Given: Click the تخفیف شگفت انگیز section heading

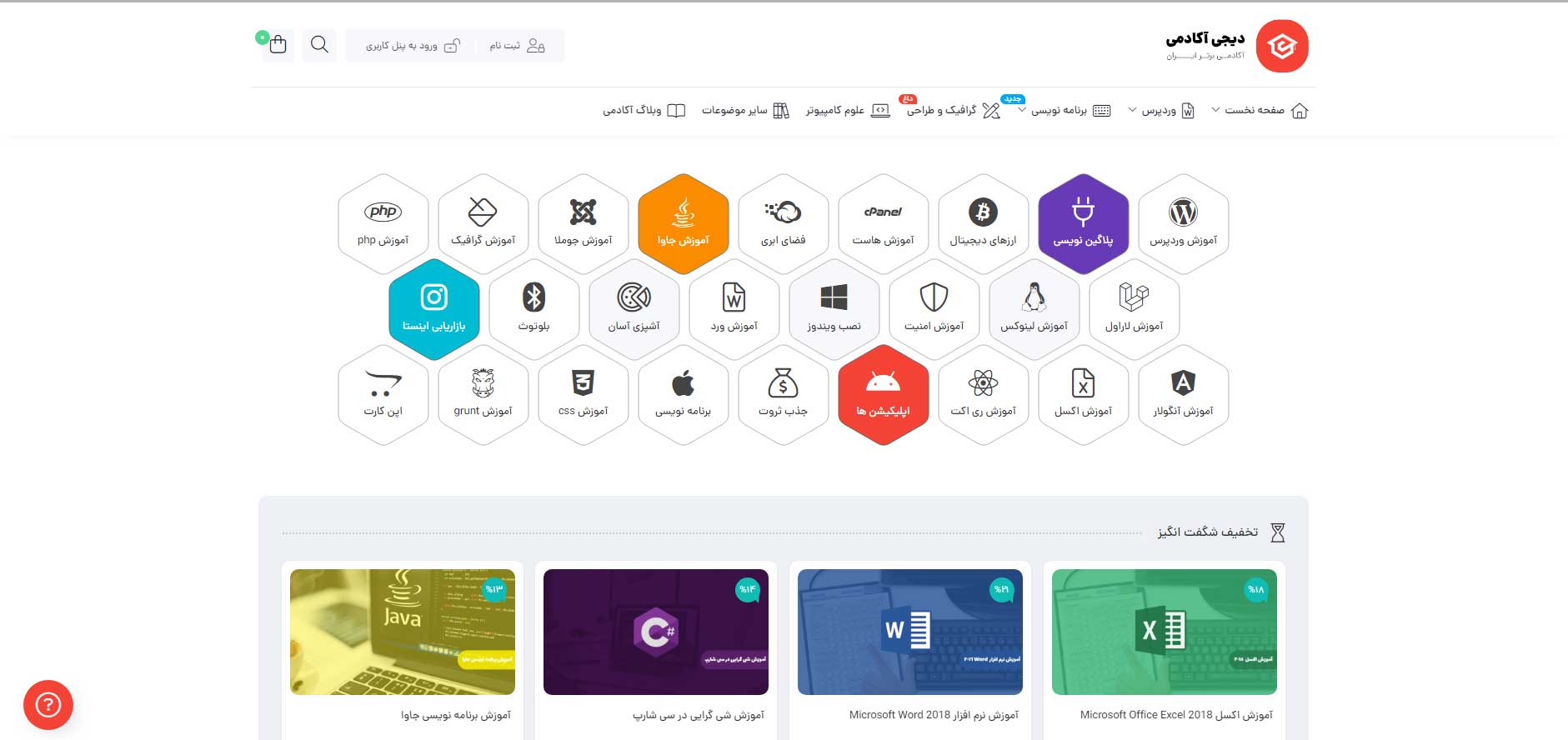Looking at the screenshot, I should point(1208,532).
